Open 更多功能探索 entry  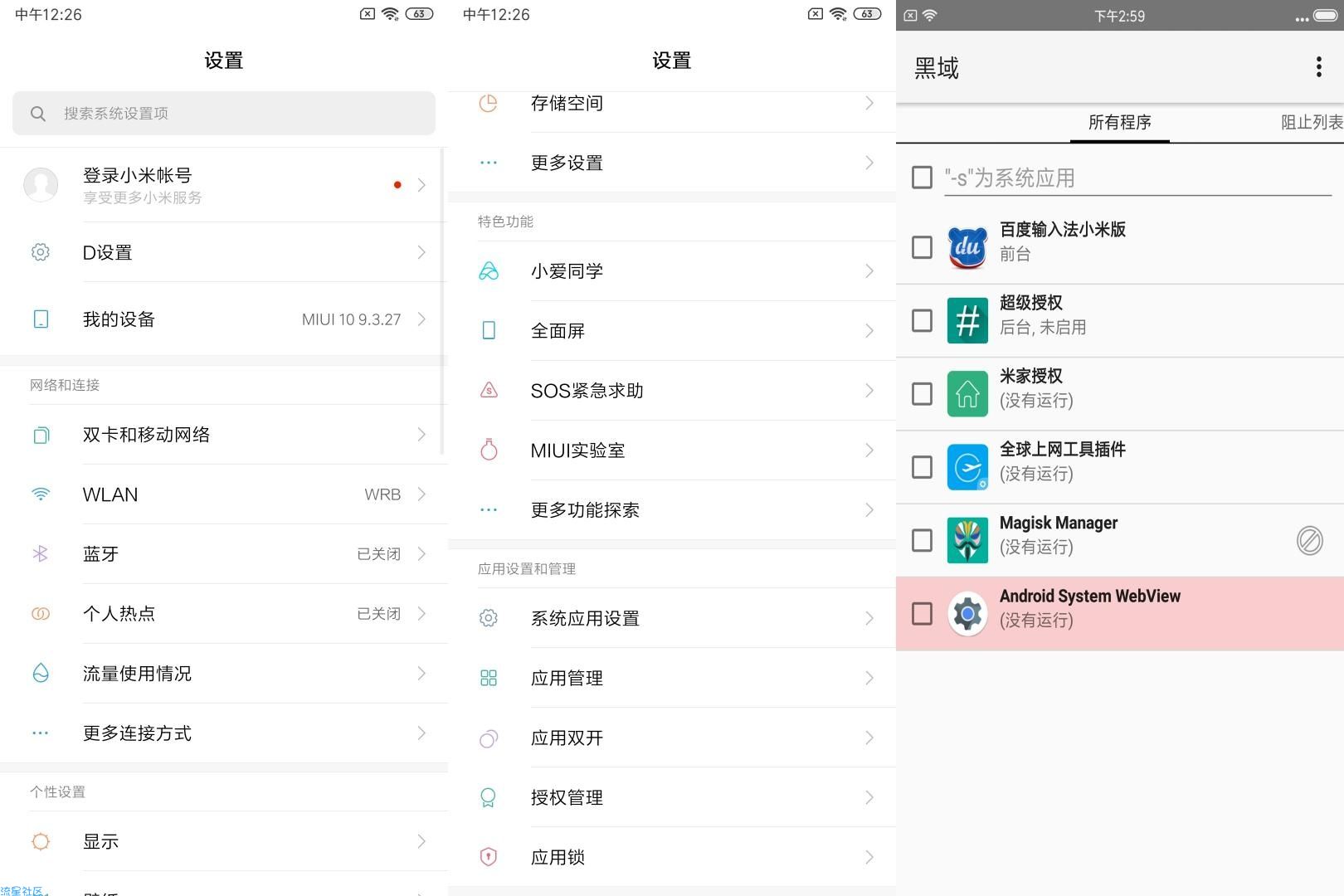pos(672,509)
